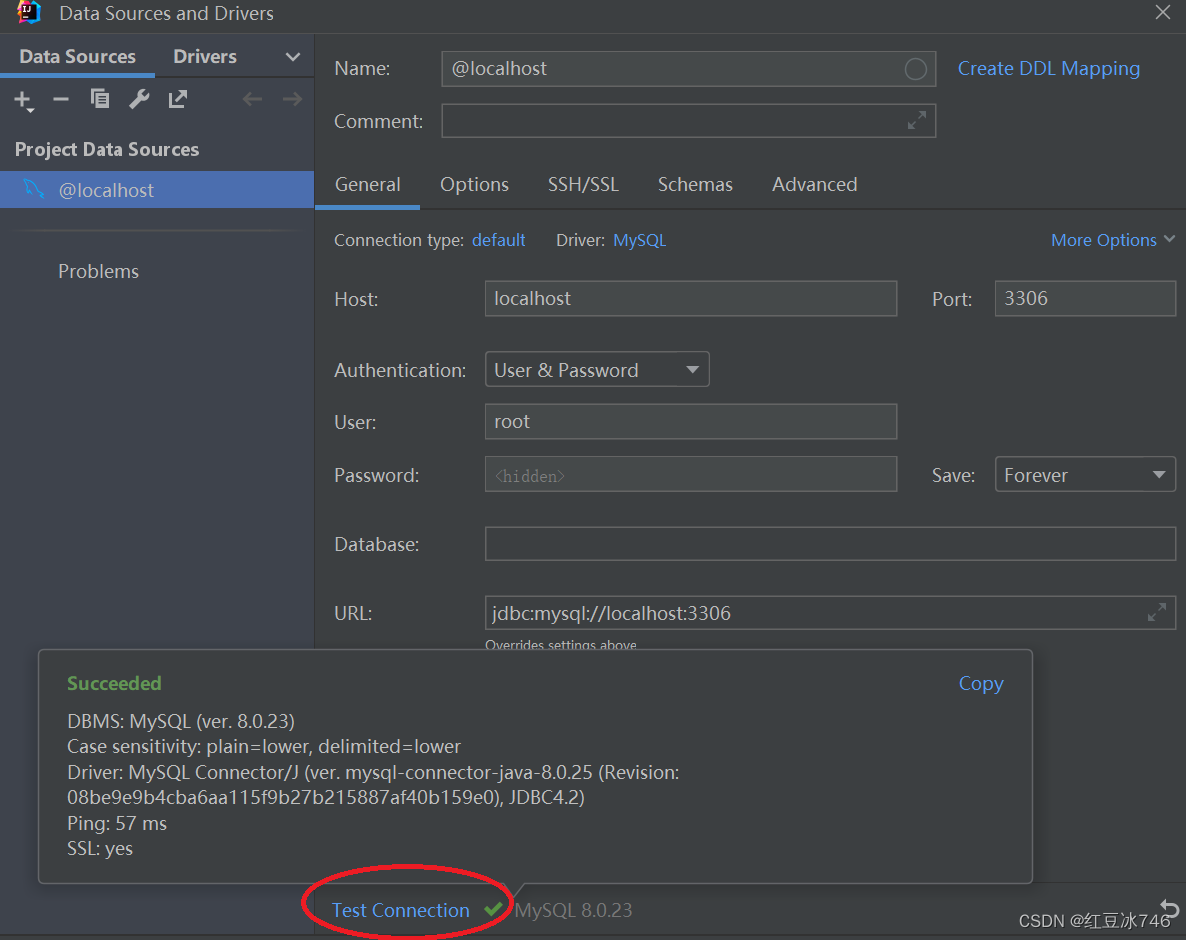Remove the selected data source with minus icon
Image resolution: width=1186 pixels, height=940 pixels.
61,99
